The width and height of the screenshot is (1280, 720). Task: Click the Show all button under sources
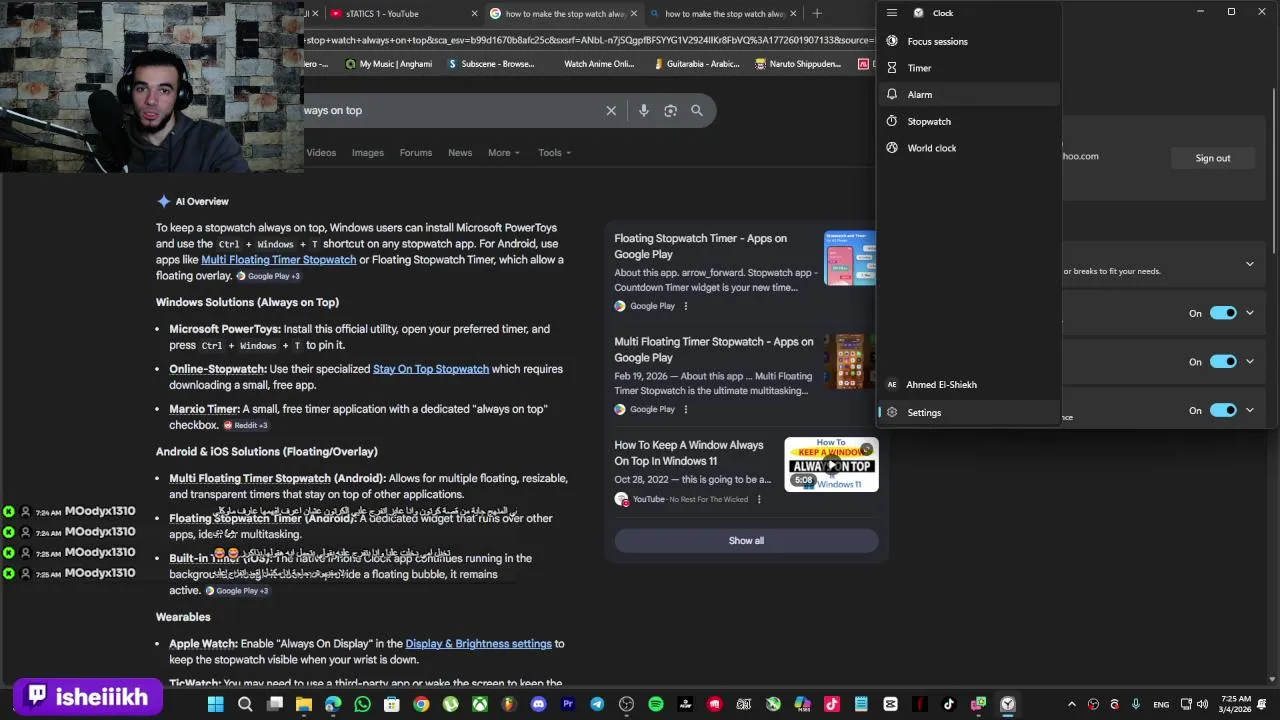(746, 540)
